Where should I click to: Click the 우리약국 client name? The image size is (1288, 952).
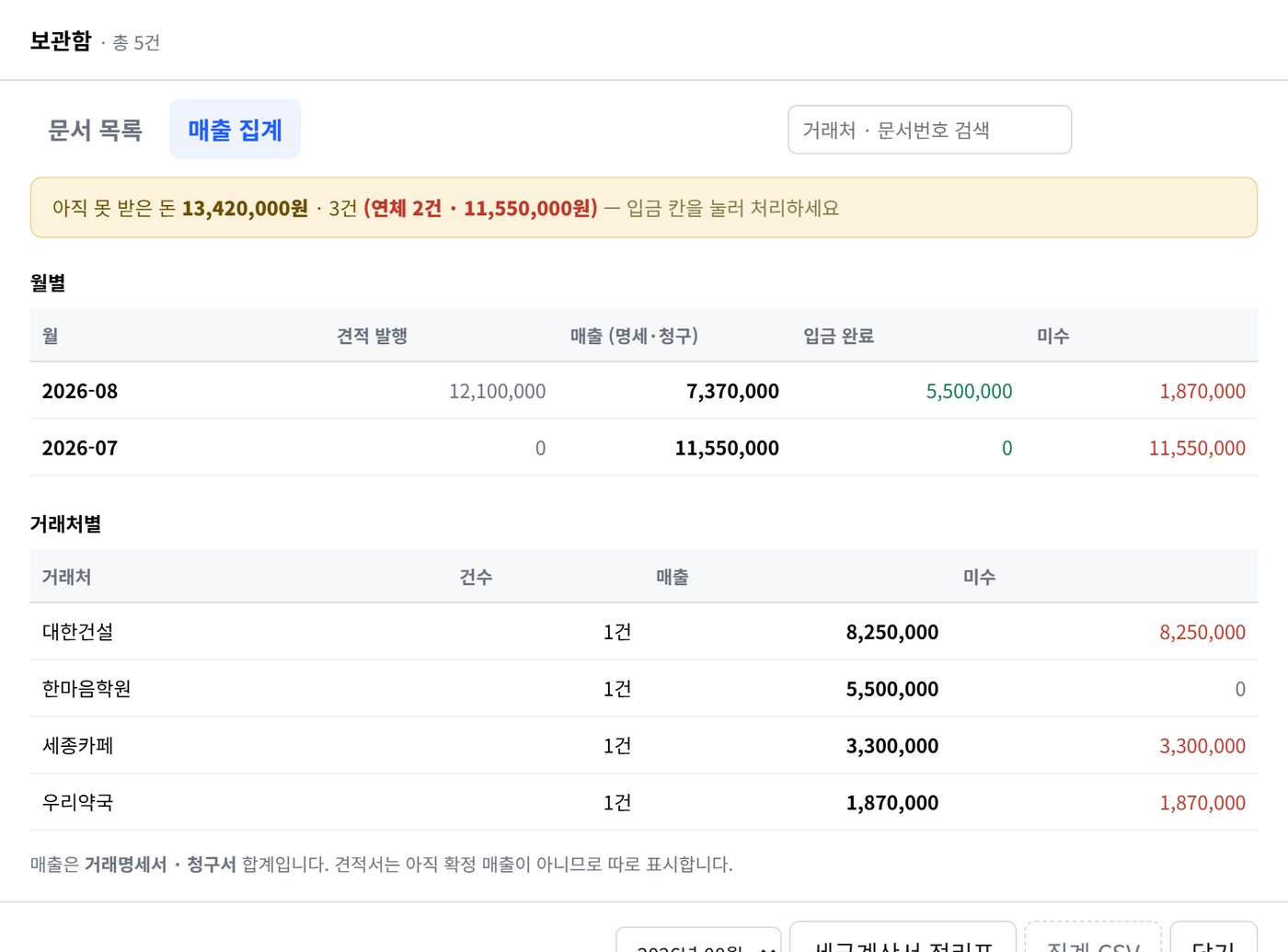pos(78,803)
